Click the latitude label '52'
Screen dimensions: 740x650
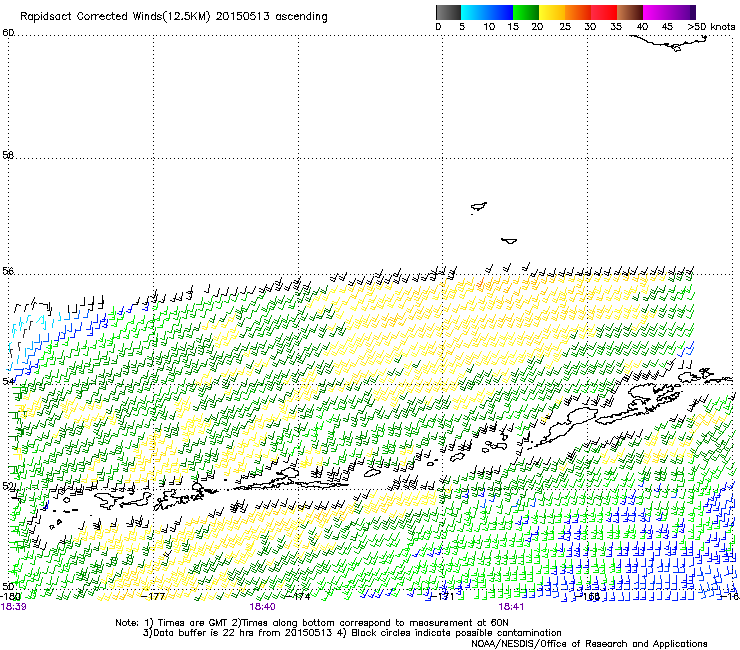(x=8, y=485)
